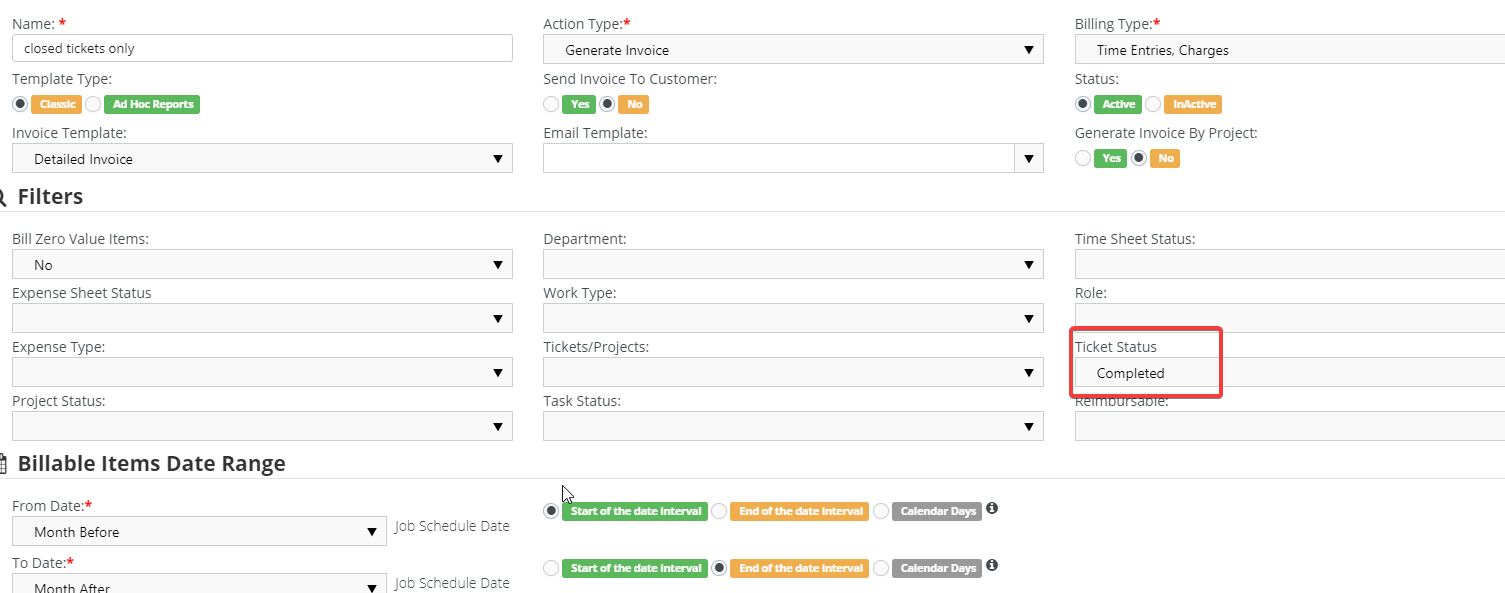Choose Start of the date interval for To Date
This screenshot has height=593, width=1505.
click(x=551, y=568)
